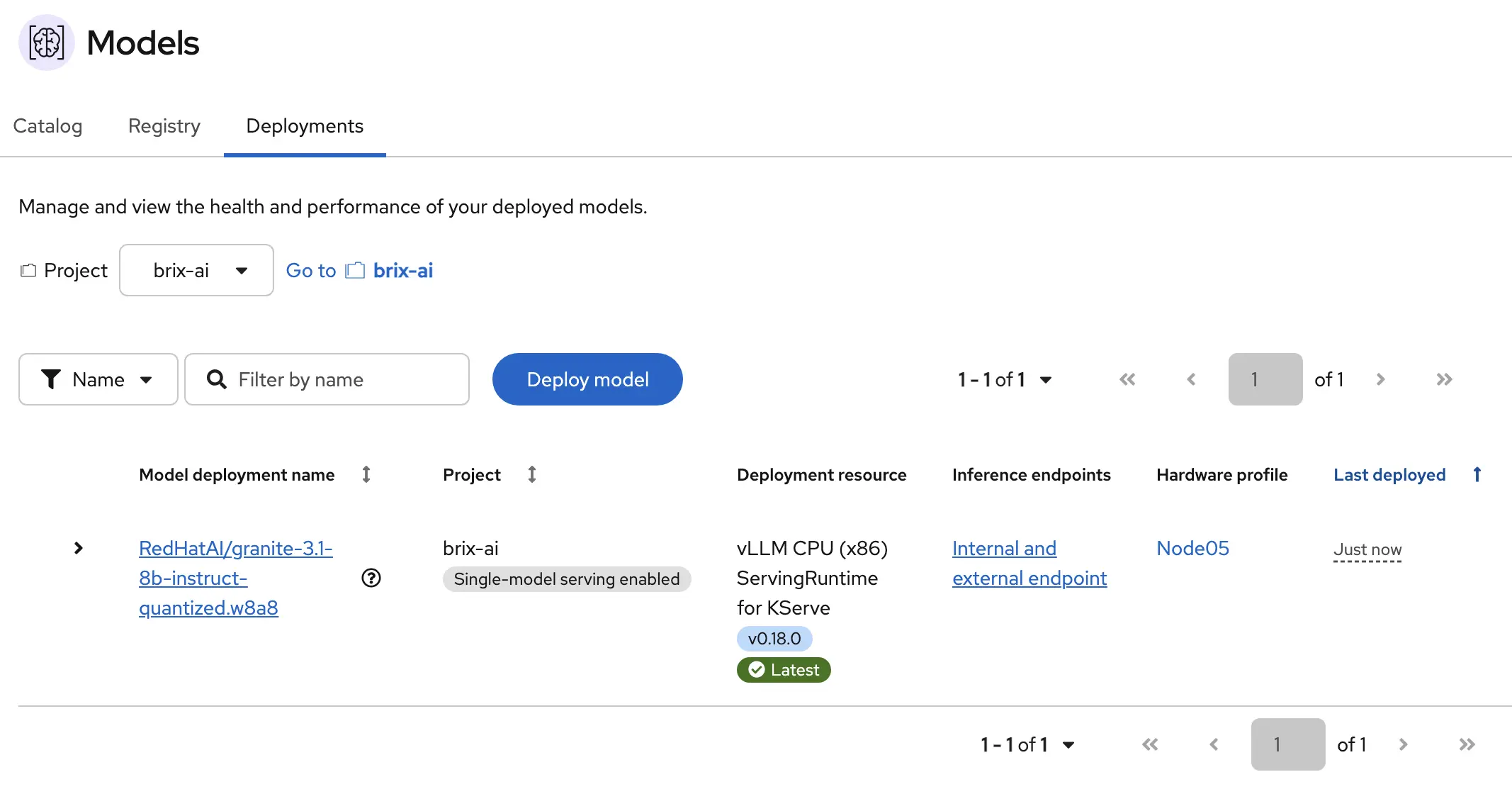Sort by Last deployed column

click(x=1408, y=474)
